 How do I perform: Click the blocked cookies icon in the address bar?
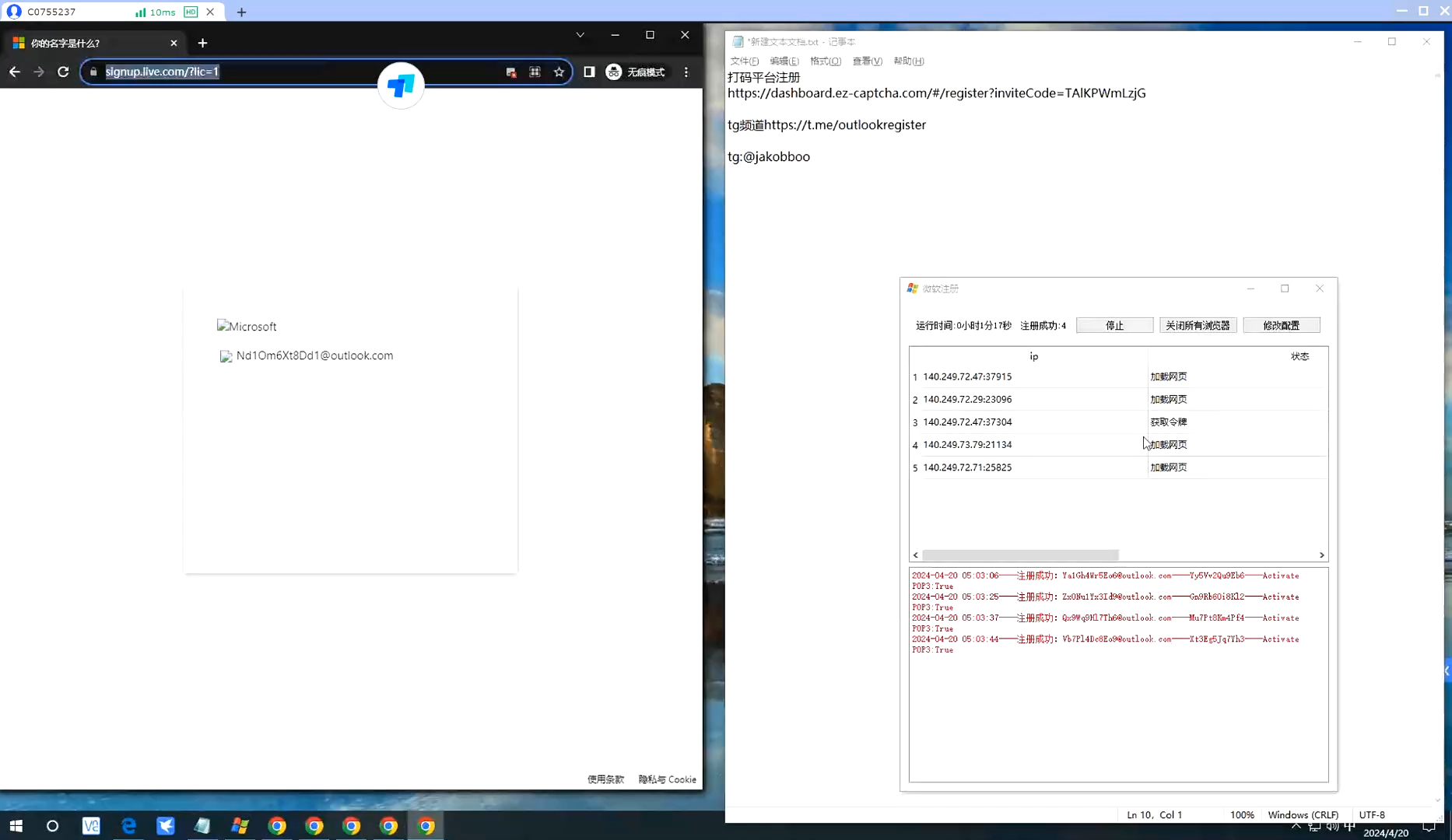(510, 72)
